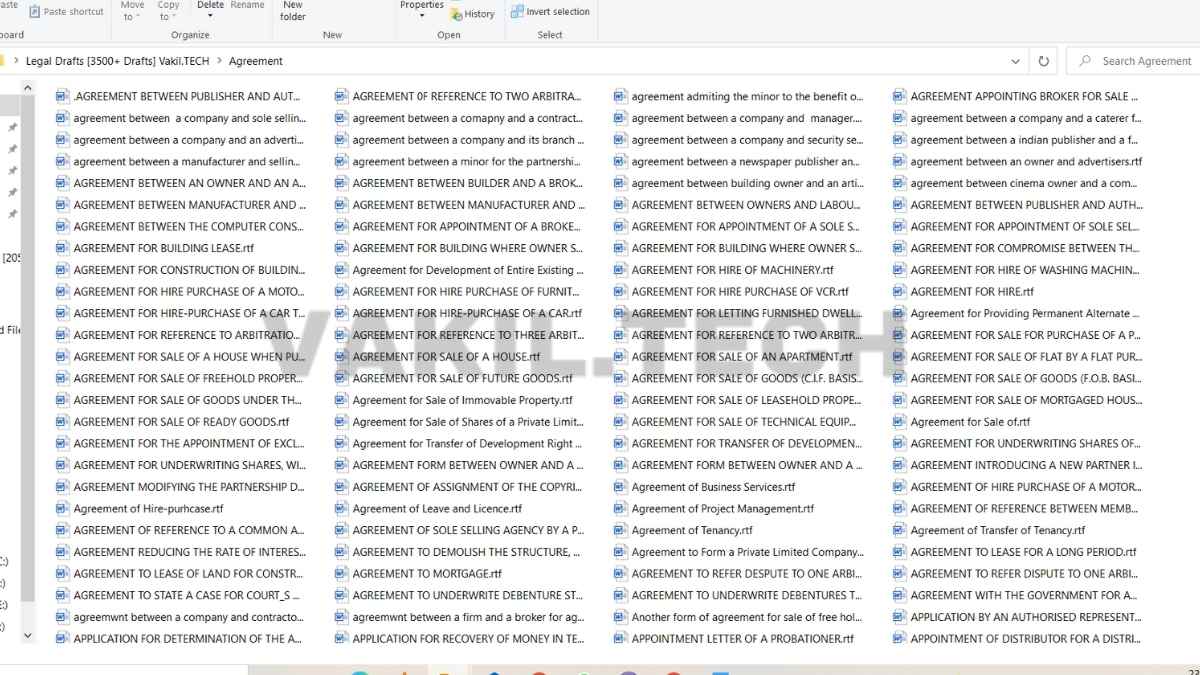Click the Paste shortcut icon

coord(36,12)
